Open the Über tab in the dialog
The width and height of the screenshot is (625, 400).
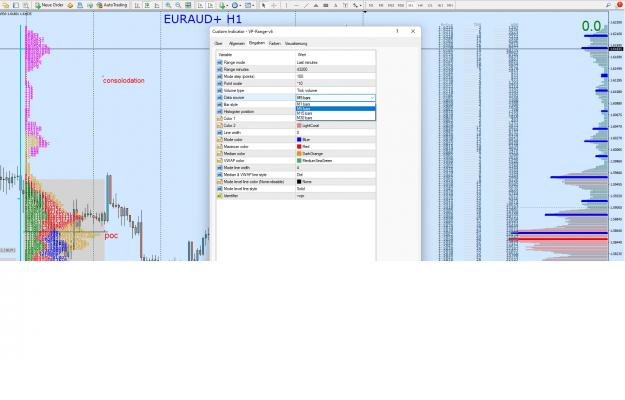pyautogui.click(x=218, y=43)
